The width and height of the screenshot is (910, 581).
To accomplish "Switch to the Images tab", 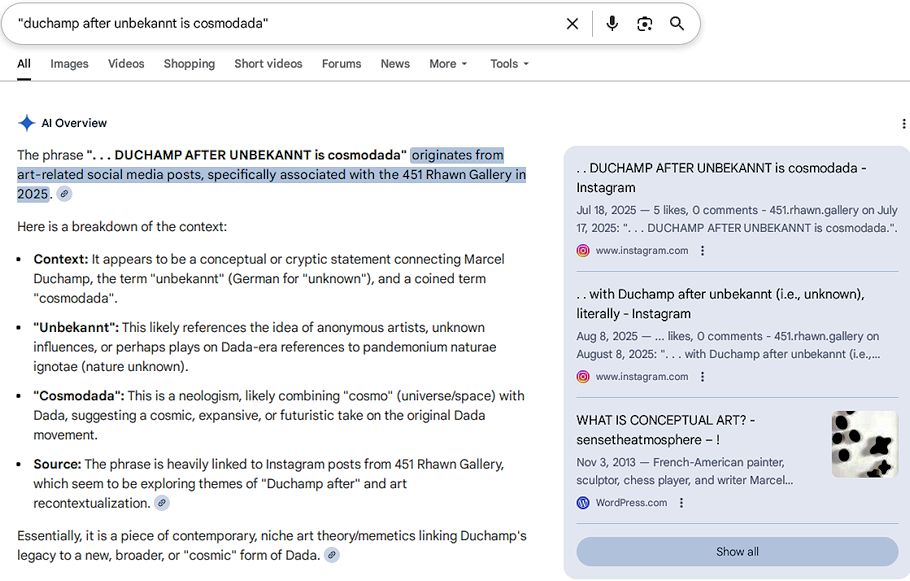I will 69,64.
